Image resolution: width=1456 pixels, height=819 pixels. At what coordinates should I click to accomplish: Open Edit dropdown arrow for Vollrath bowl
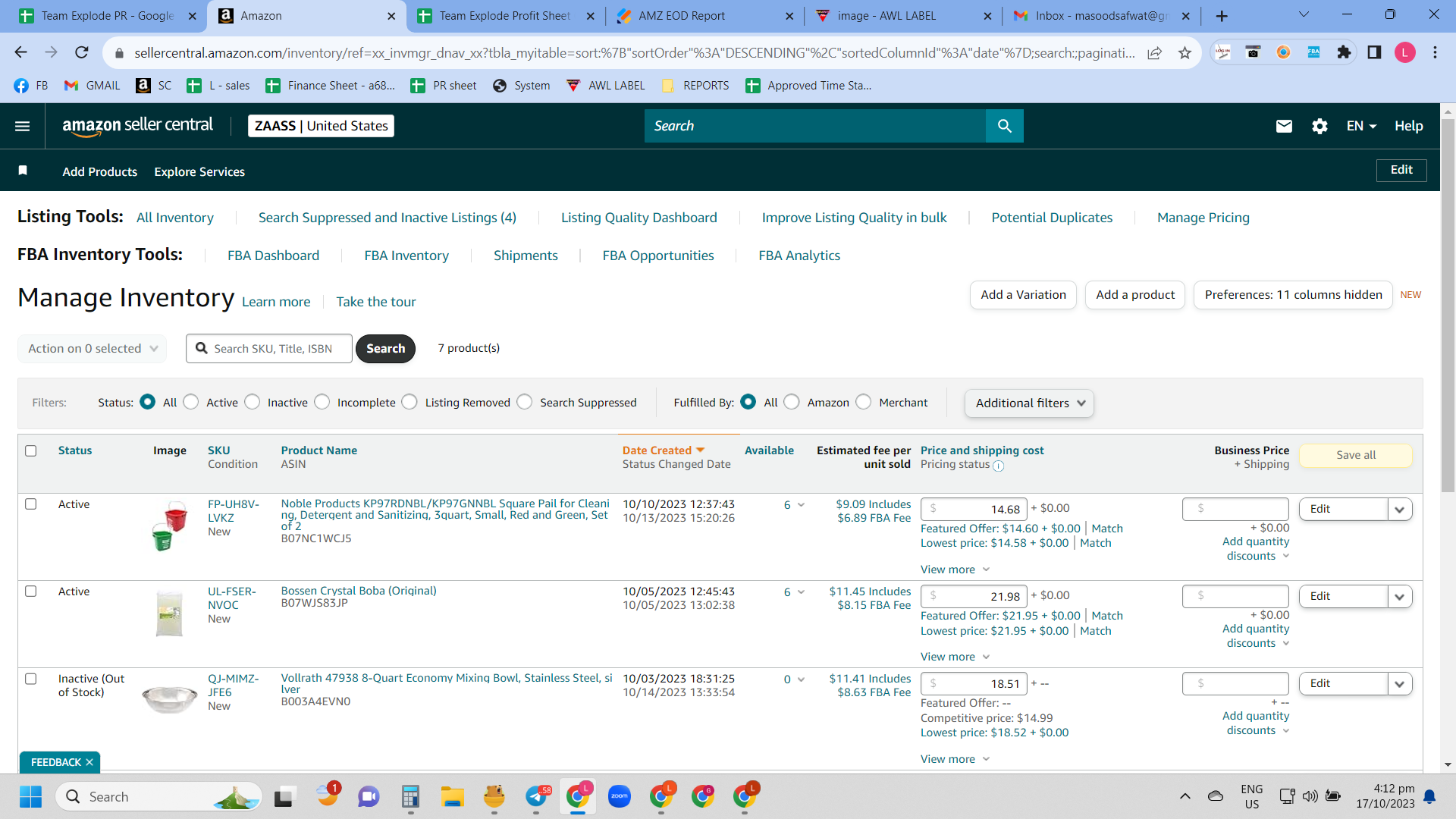point(1400,684)
